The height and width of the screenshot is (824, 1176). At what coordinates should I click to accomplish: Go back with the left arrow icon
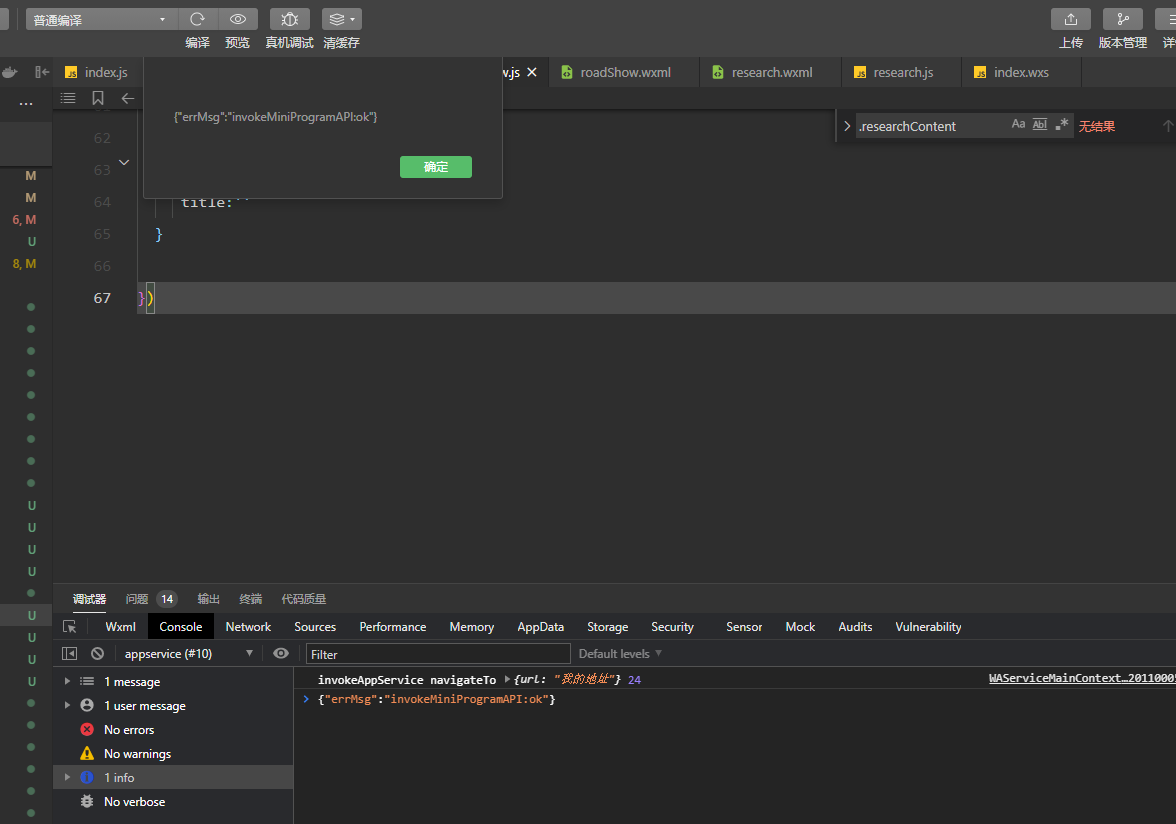pyautogui.click(x=128, y=98)
